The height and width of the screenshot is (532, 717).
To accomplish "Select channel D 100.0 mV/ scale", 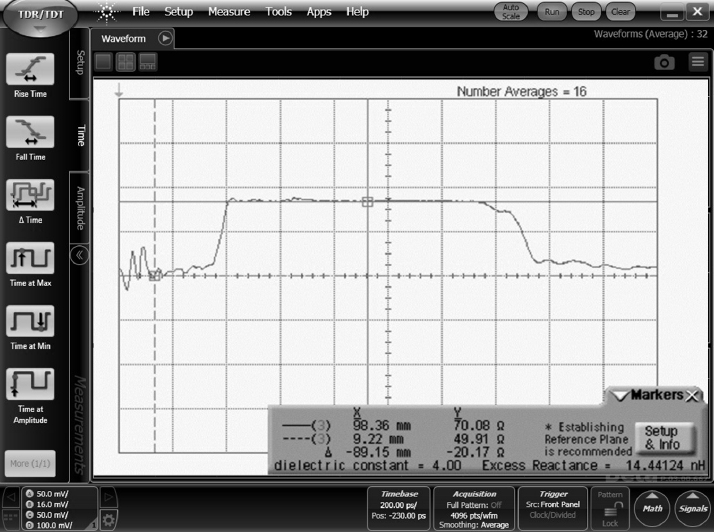I will (49, 526).
